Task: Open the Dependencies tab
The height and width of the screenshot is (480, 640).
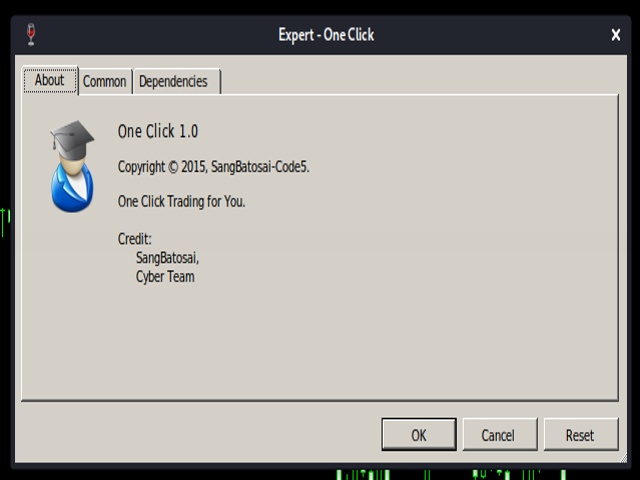Action: (176, 81)
